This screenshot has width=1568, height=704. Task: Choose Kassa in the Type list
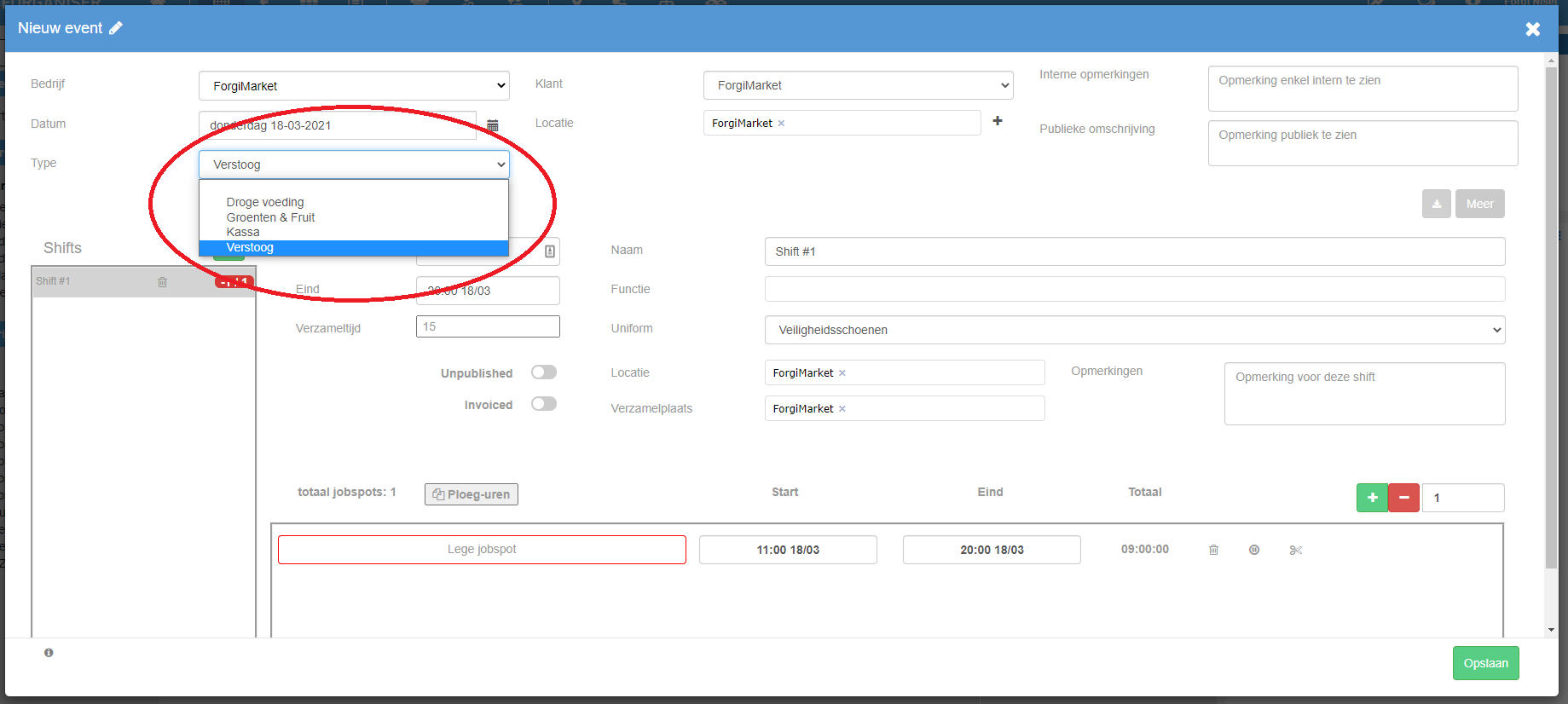tap(243, 232)
